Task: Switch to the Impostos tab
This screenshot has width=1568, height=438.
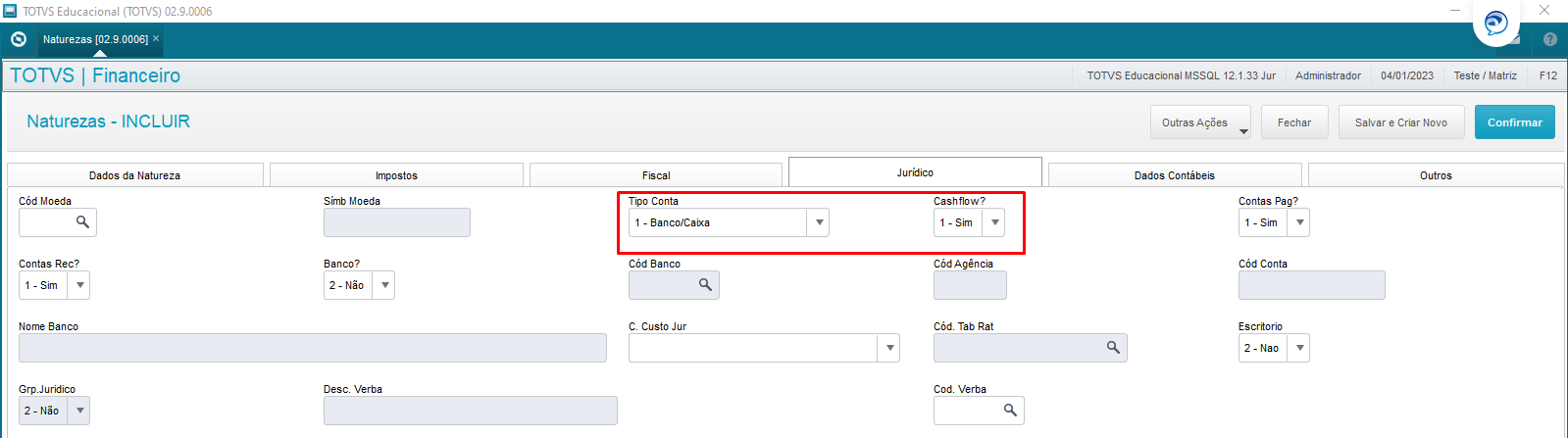Action: (x=396, y=175)
